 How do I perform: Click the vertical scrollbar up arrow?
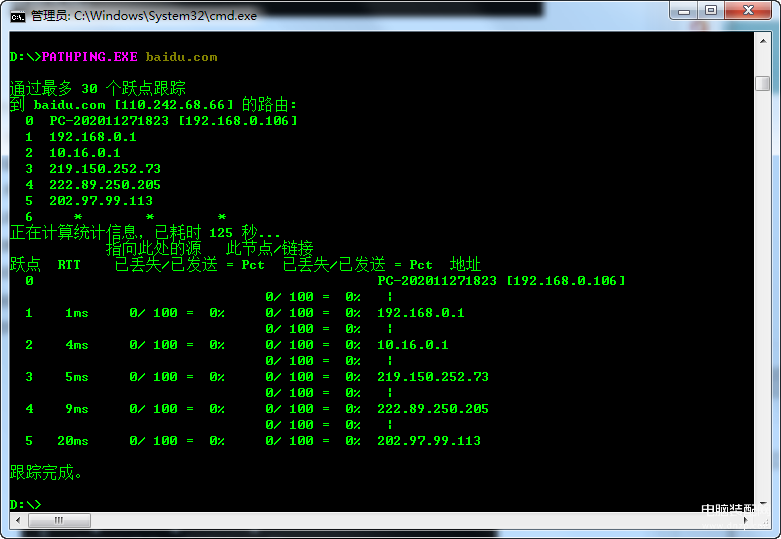coord(763,41)
